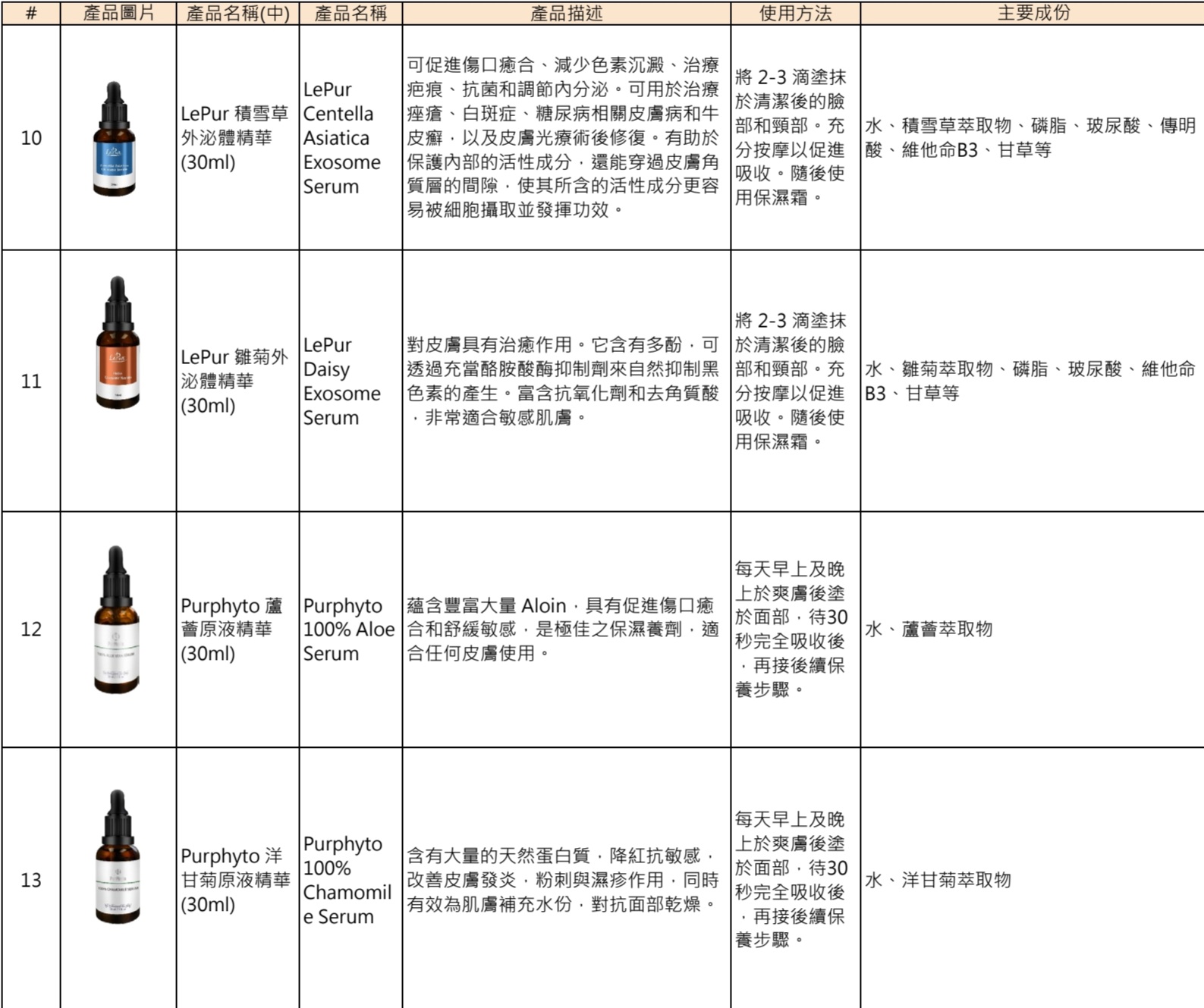The width and height of the screenshot is (1204, 1008).
Task: Select the 主要成份 column header
Action: [x=1033, y=13]
